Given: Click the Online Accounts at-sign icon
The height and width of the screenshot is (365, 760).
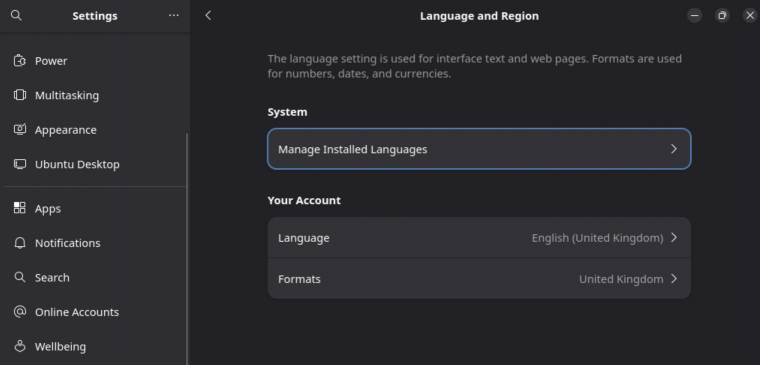Looking at the screenshot, I should (19, 312).
